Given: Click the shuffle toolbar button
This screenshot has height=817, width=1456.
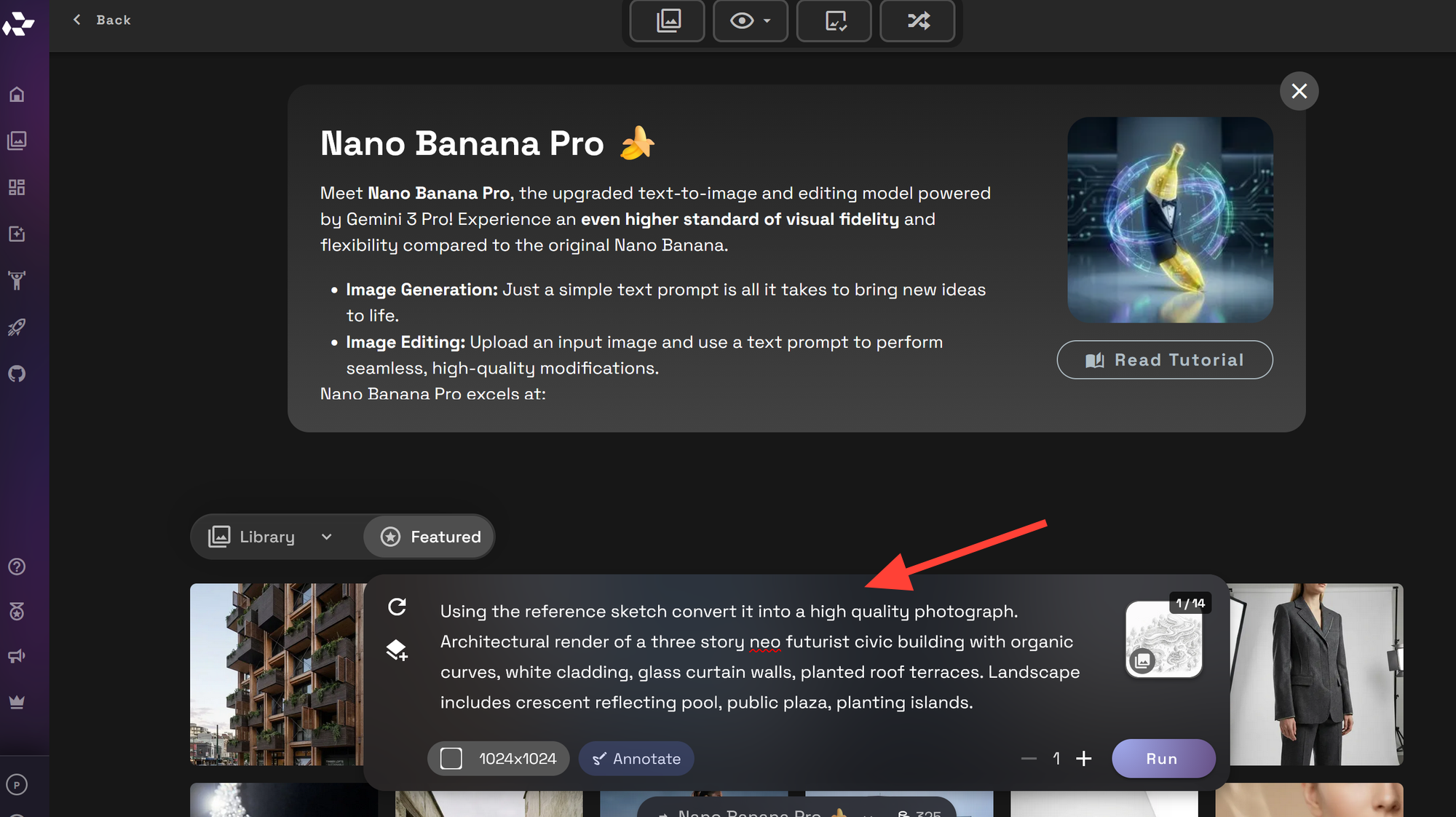Looking at the screenshot, I should [x=917, y=21].
